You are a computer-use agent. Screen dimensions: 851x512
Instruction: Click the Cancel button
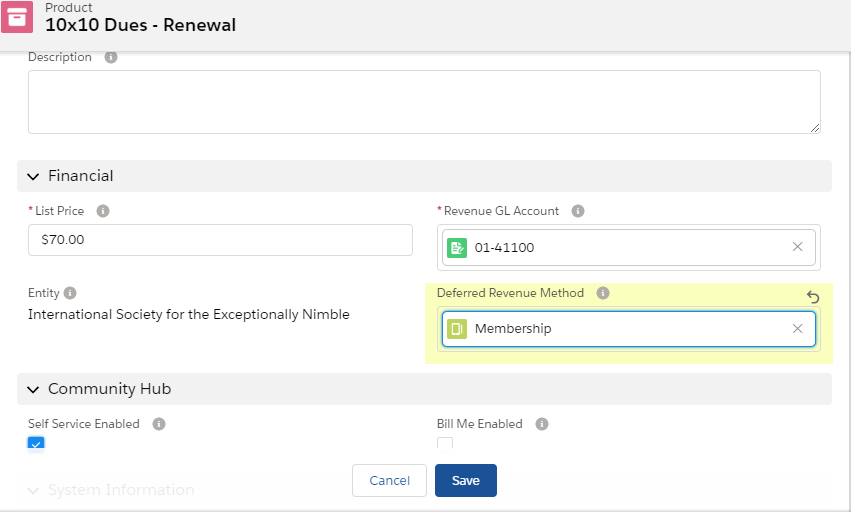pos(389,480)
